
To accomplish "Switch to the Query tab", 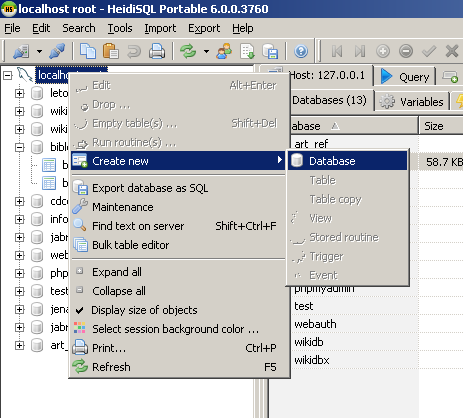I will pos(405,76).
